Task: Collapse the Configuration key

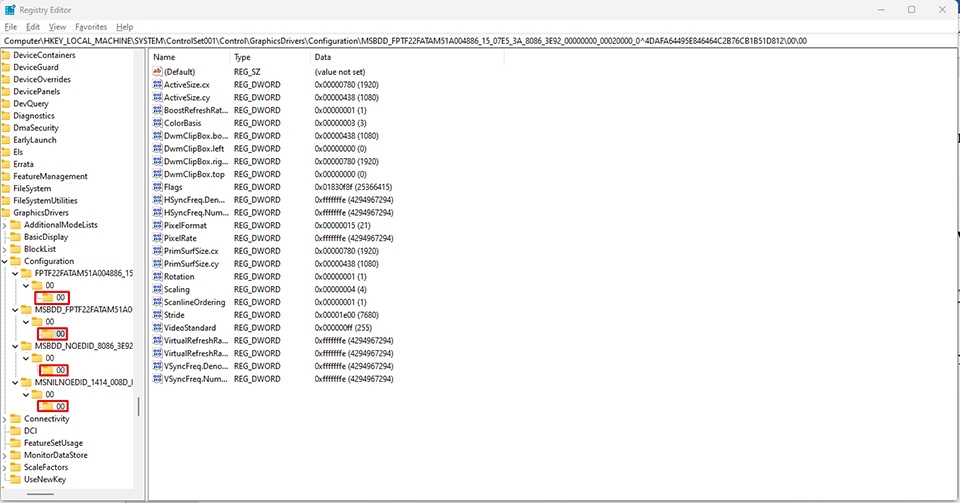Action: coord(5,261)
